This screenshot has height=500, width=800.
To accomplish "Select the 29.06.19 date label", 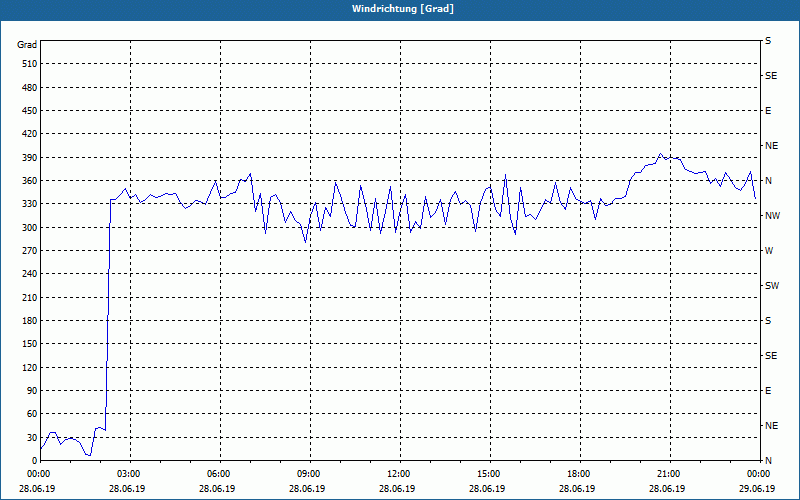I will point(757,488).
